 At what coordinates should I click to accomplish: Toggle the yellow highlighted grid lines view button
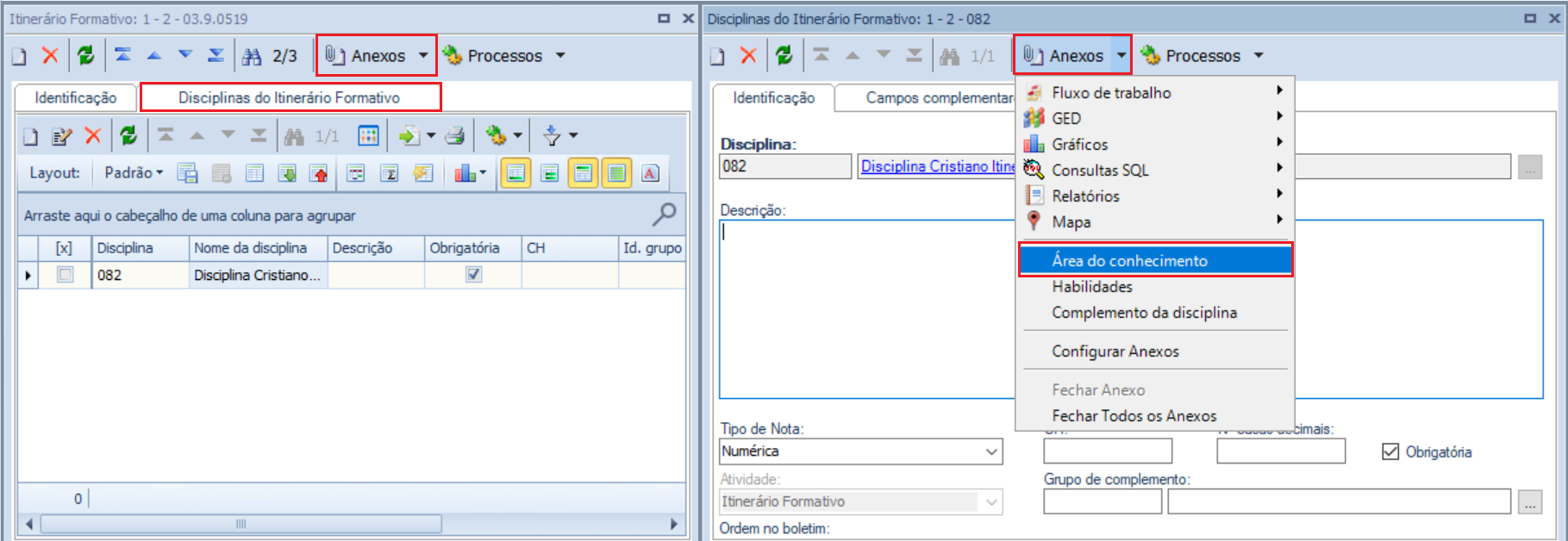(583, 173)
